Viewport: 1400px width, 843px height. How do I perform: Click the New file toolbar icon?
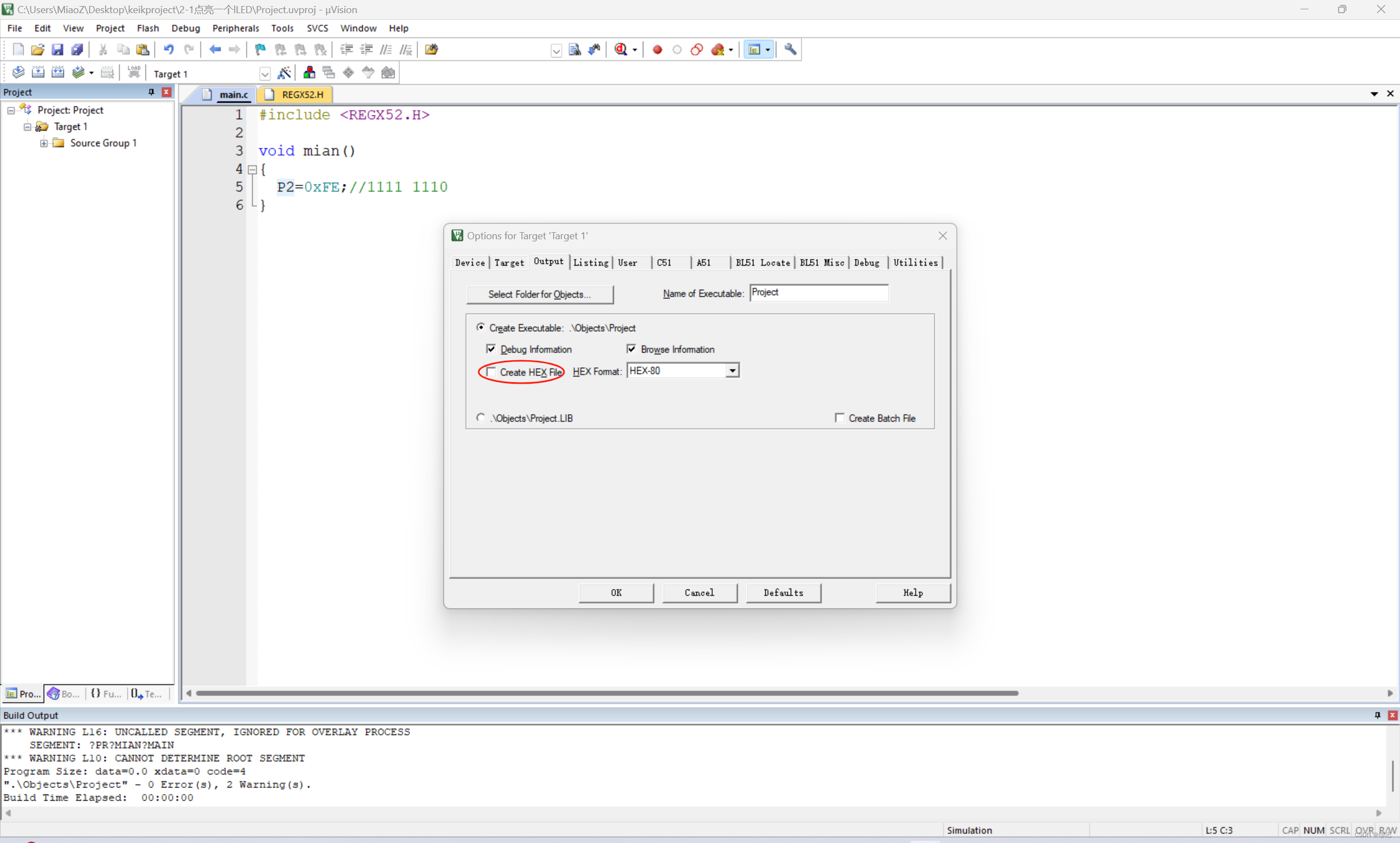pyautogui.click(x=18, y=49)
